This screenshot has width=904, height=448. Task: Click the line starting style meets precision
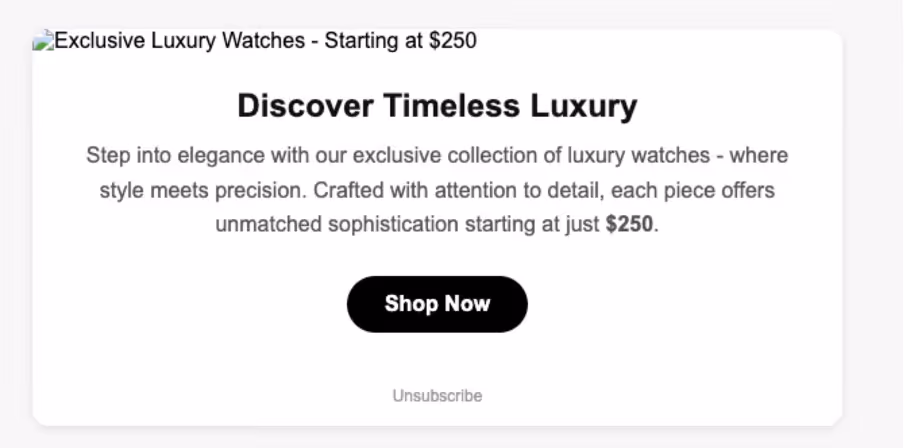coord(437,190)
